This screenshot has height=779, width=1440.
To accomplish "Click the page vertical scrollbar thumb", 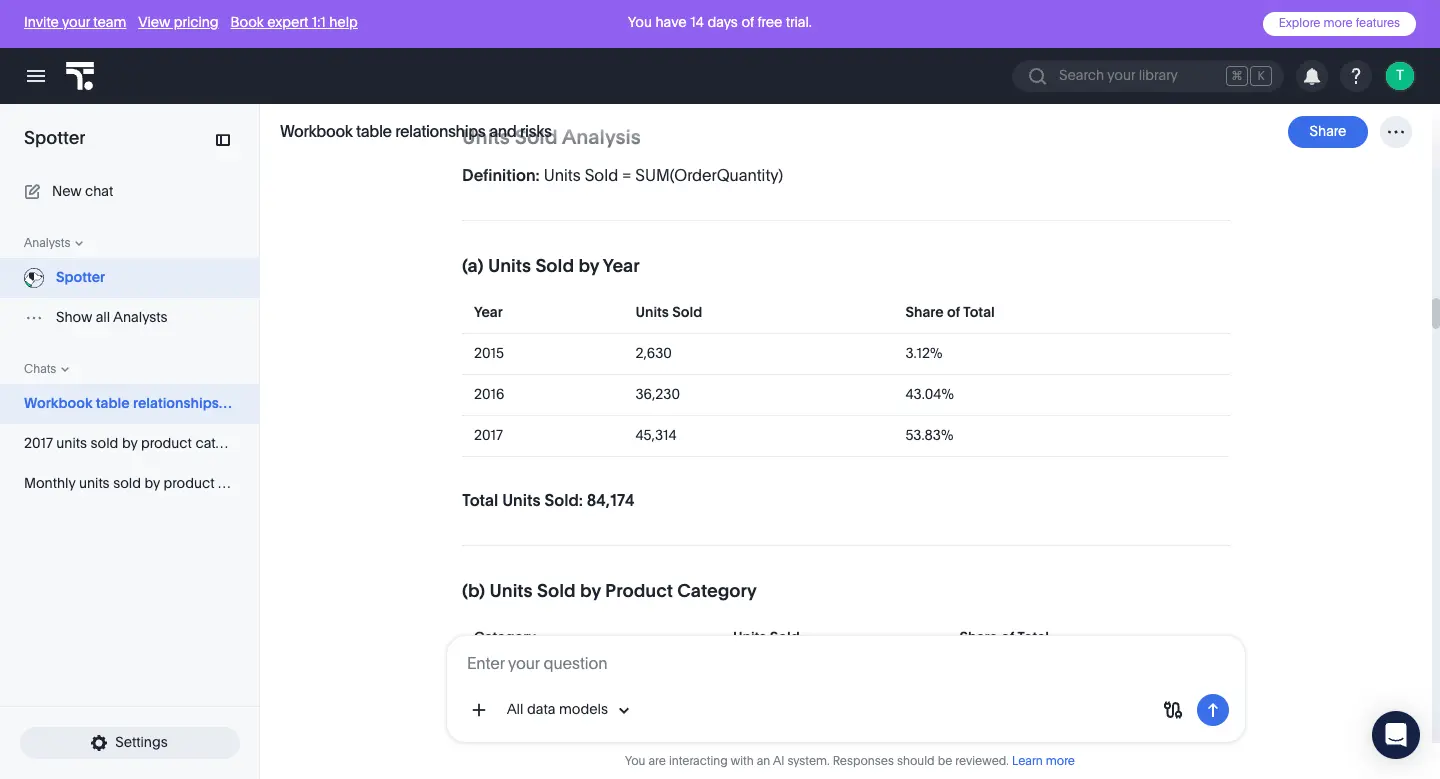I will (1436, 313).
